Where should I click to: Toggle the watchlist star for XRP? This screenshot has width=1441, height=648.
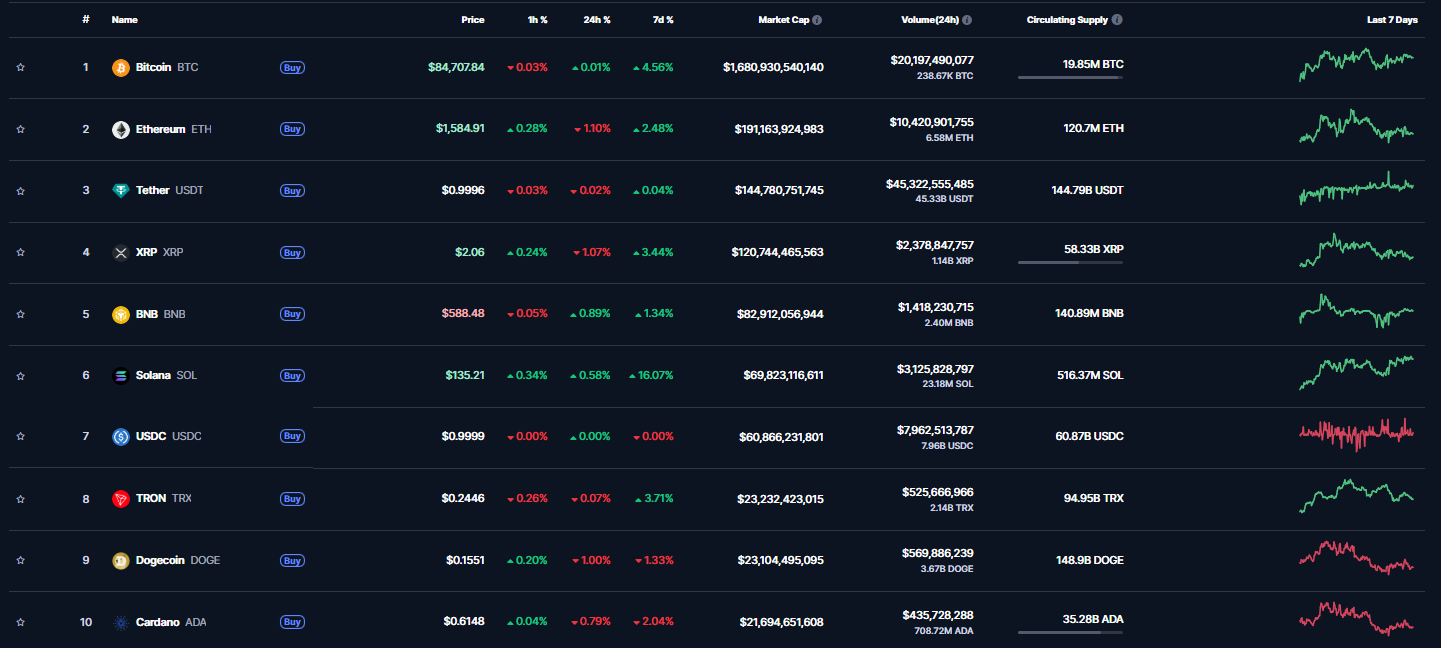(20, 253)
